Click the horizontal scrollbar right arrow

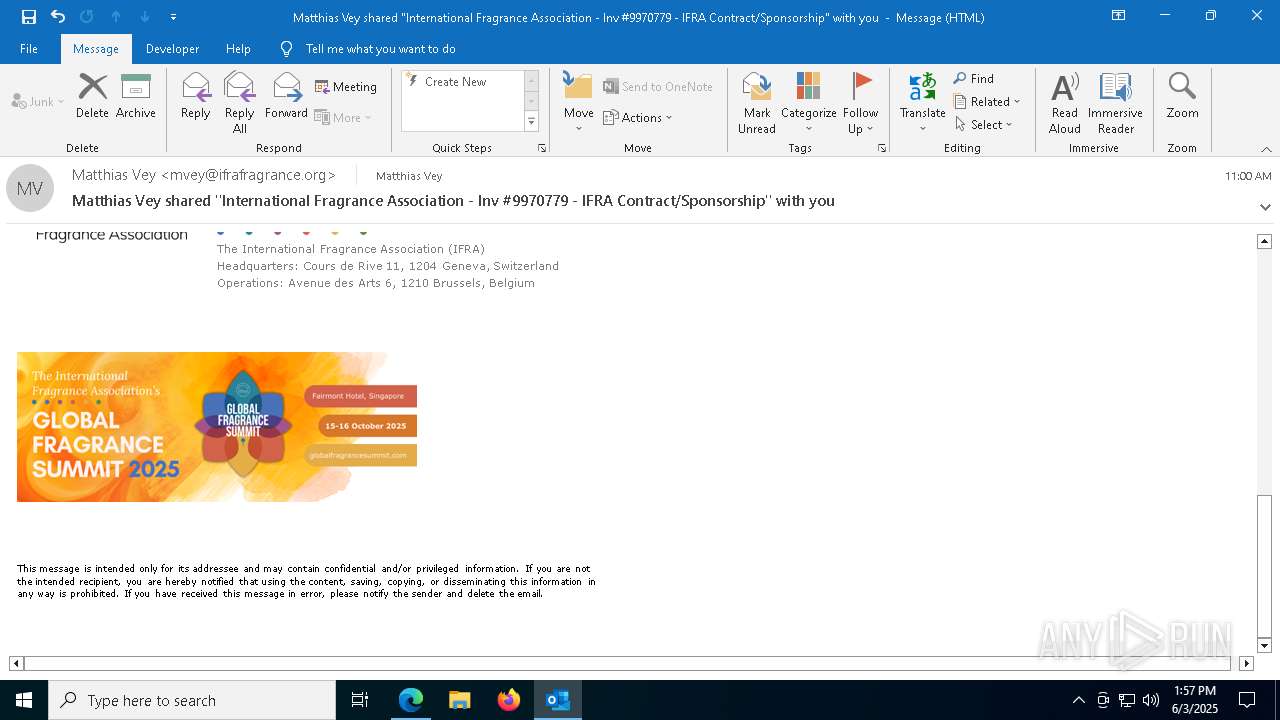click(x=1246, y=663)
